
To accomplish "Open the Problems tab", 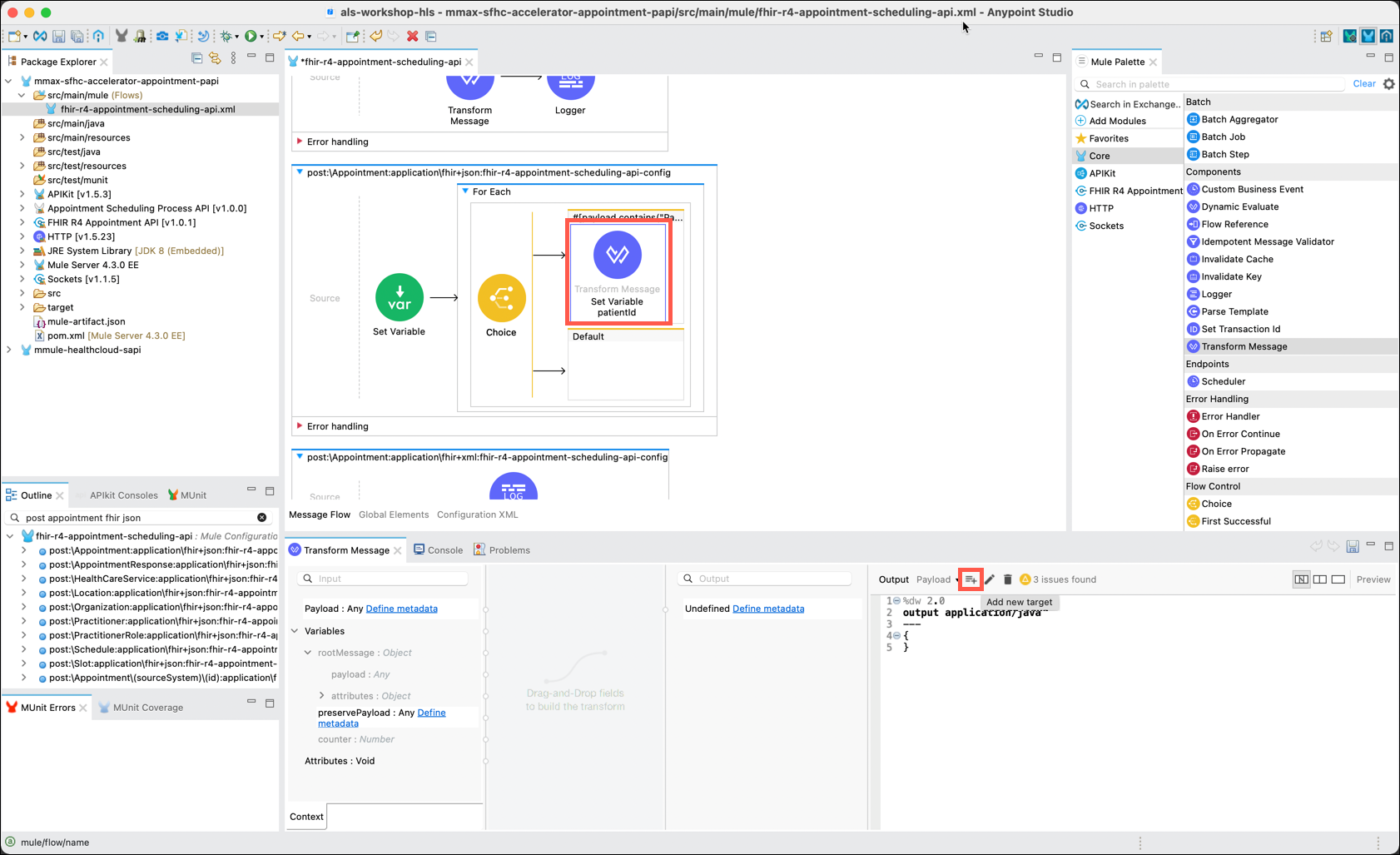I will (x=502, y=550).
